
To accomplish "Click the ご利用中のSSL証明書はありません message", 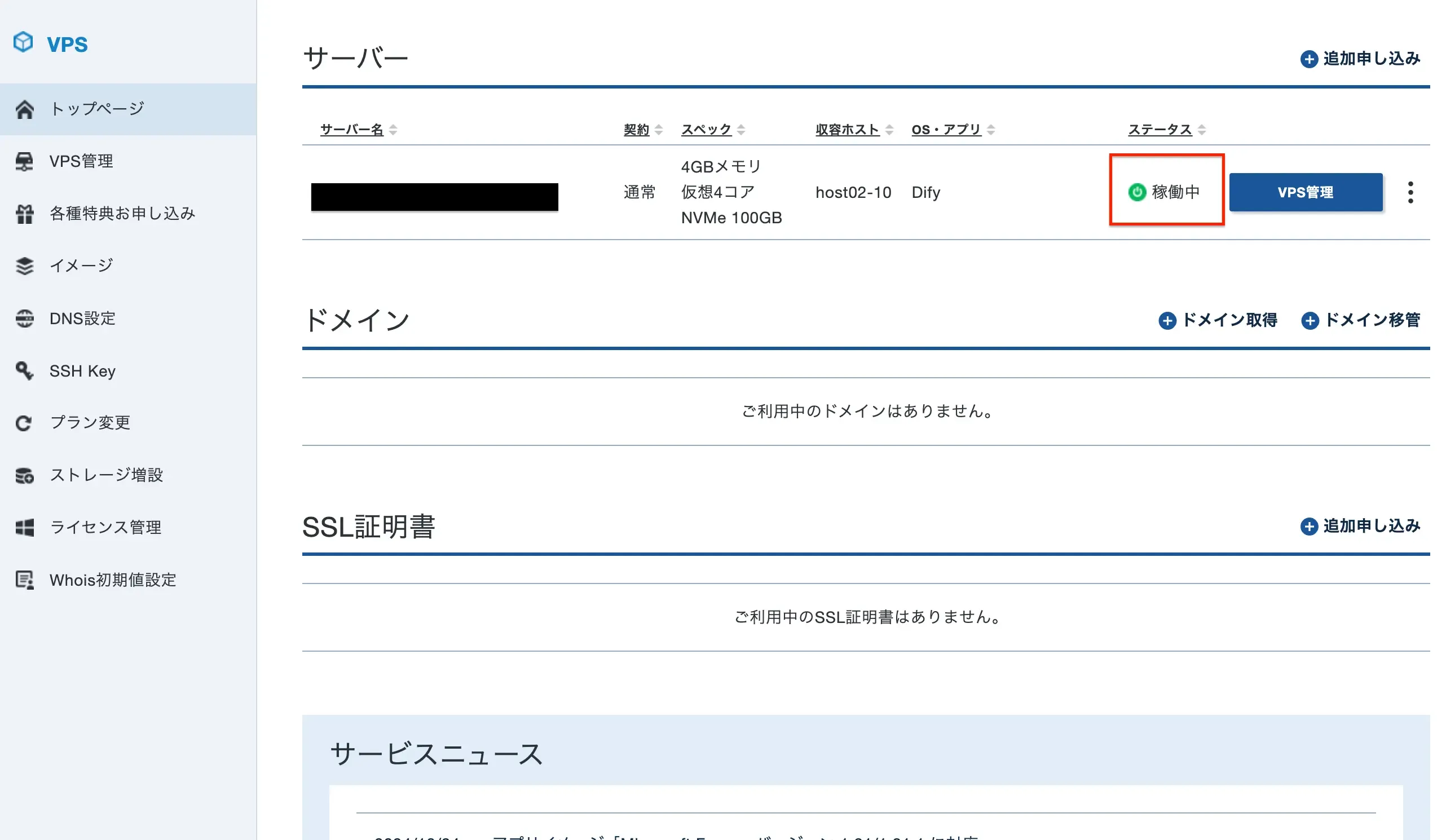I will 866,617.
